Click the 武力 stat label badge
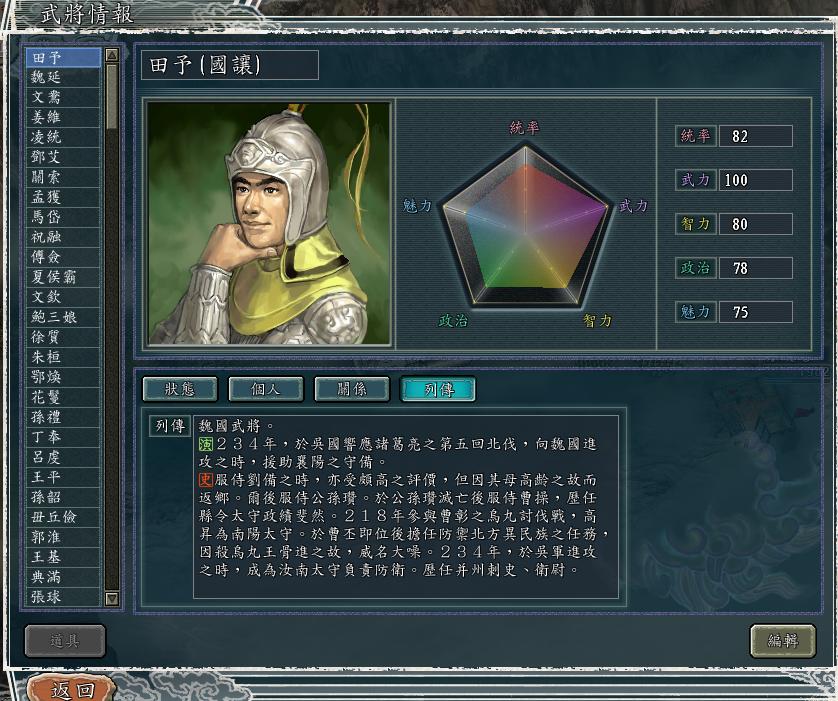838x701 pixels. pyautogui.click(x=695, y=180)
